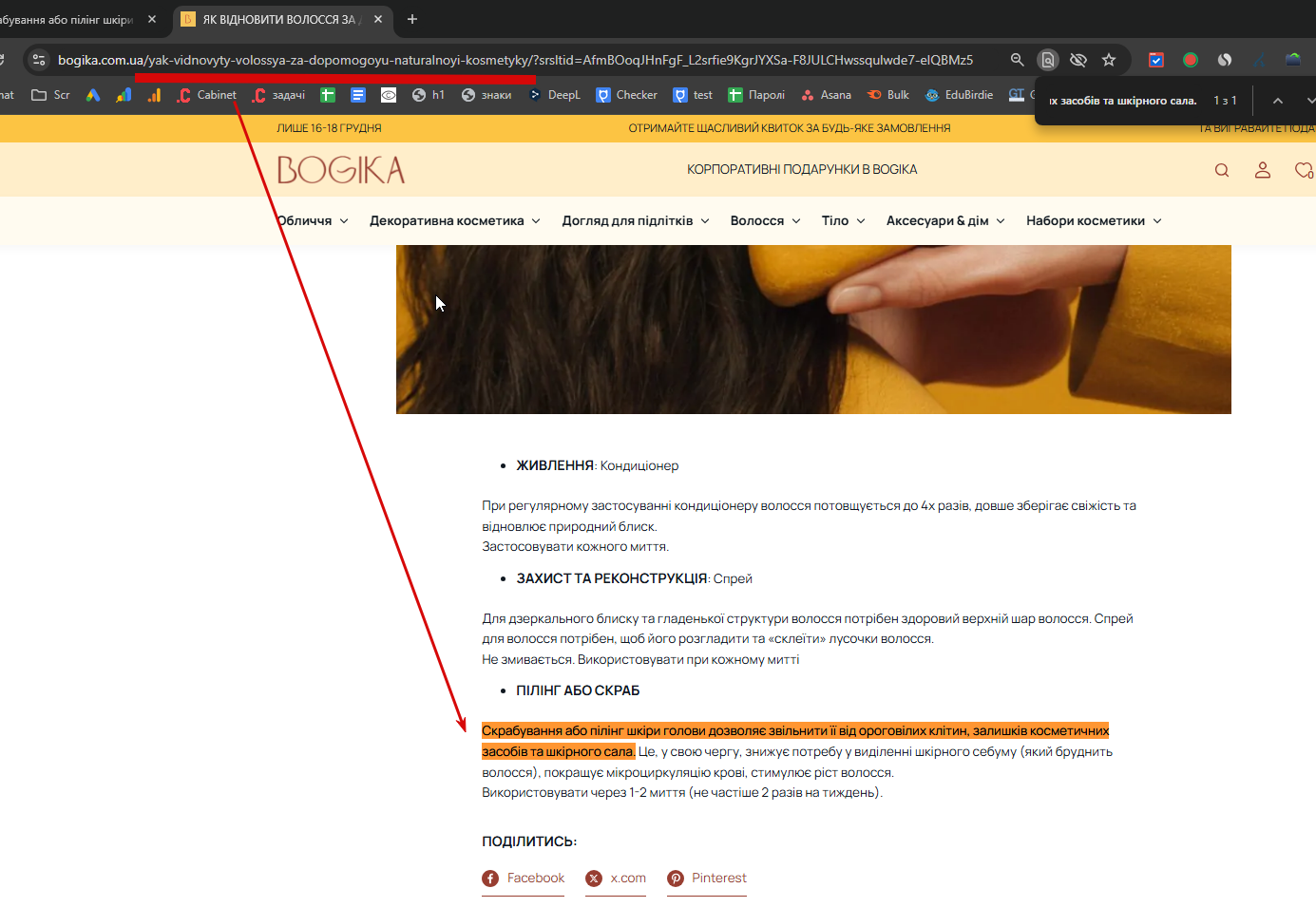Expand the Догляд для підлітків menu
The height and width of the screenshot is (907, 1316).
pyautogui.click(x=636, y=220)
